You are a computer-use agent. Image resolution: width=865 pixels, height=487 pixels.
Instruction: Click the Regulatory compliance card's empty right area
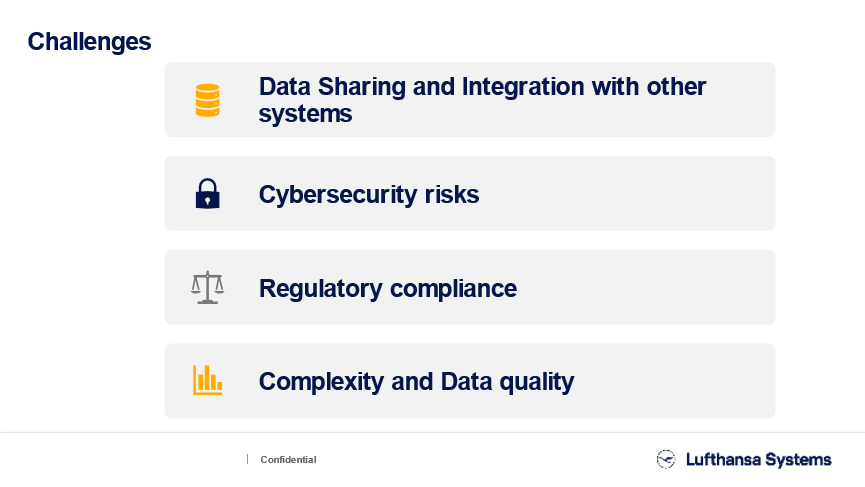click(x=645, y=287)
